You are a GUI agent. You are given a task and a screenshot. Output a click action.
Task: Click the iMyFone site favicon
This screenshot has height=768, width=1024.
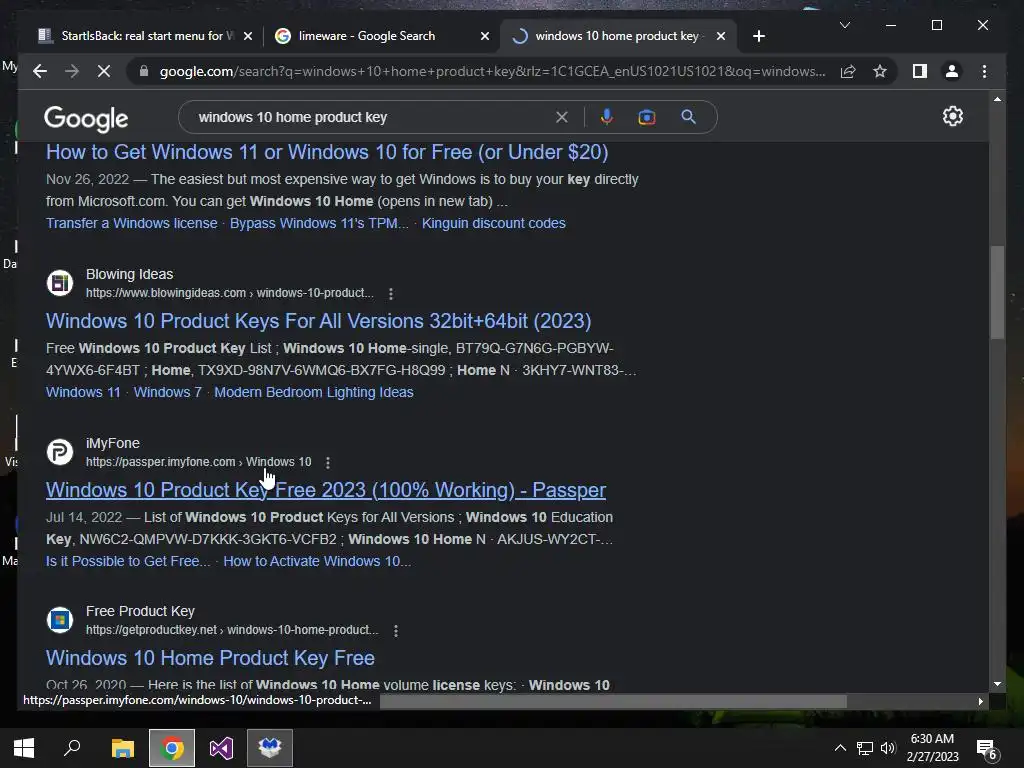point(59,452)
